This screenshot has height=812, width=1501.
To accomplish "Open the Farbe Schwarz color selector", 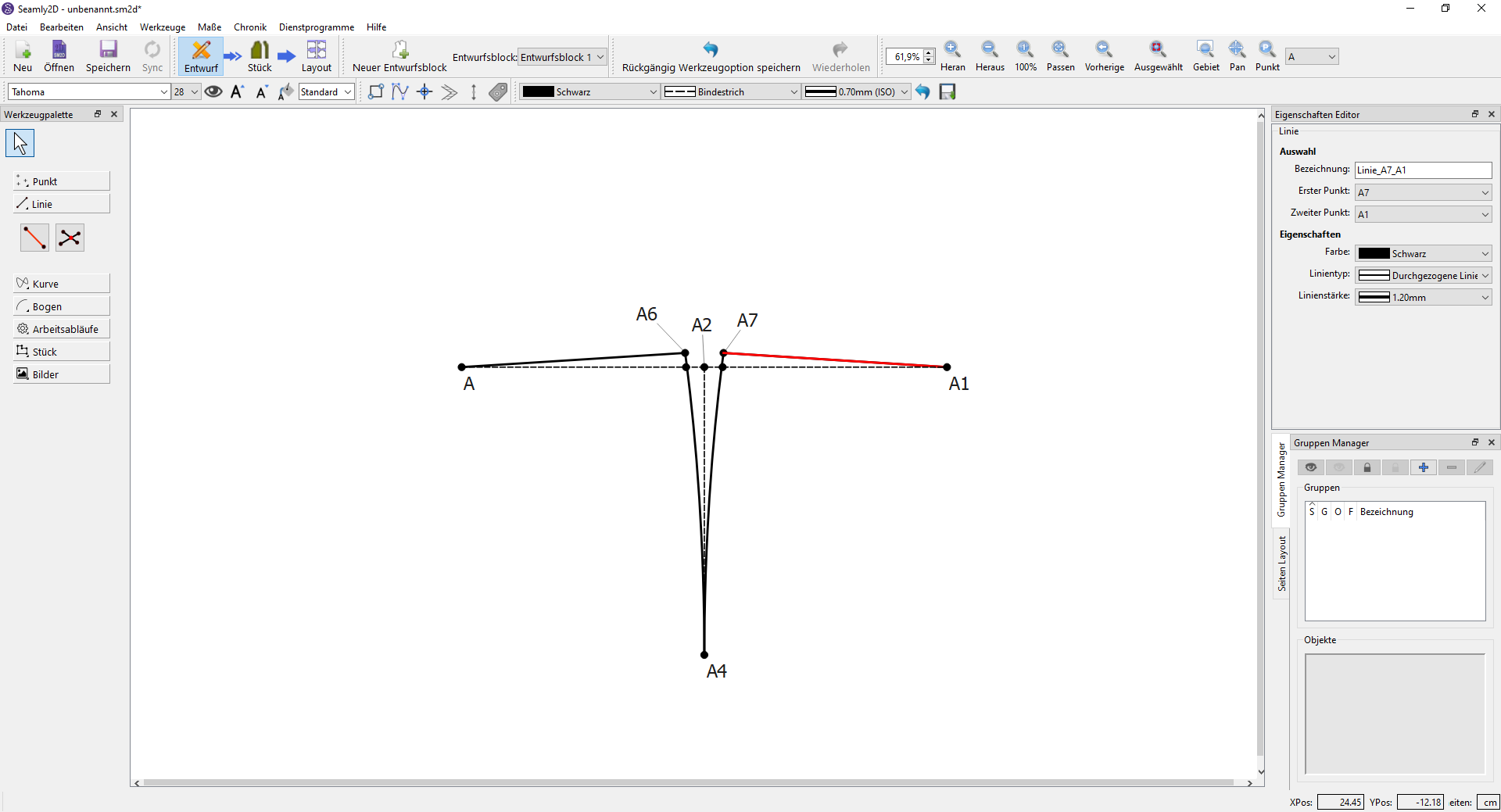I will point(1423,253).
